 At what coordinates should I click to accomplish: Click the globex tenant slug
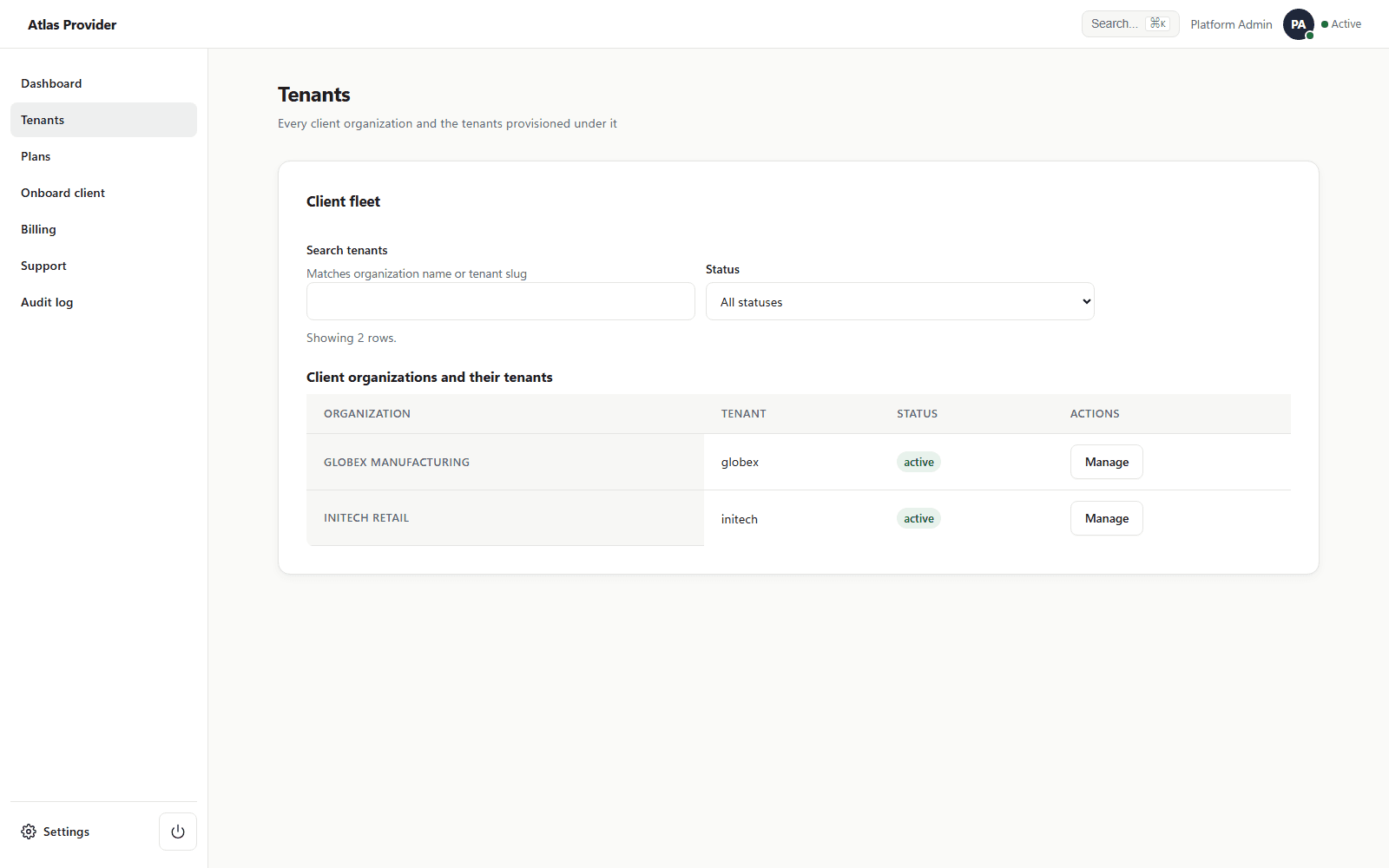click(740, 462)
